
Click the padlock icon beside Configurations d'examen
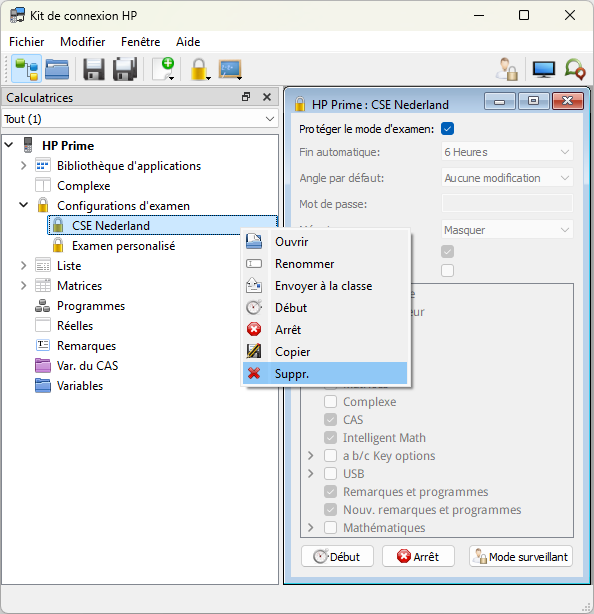pyautogui.click(x=43, y=205)
